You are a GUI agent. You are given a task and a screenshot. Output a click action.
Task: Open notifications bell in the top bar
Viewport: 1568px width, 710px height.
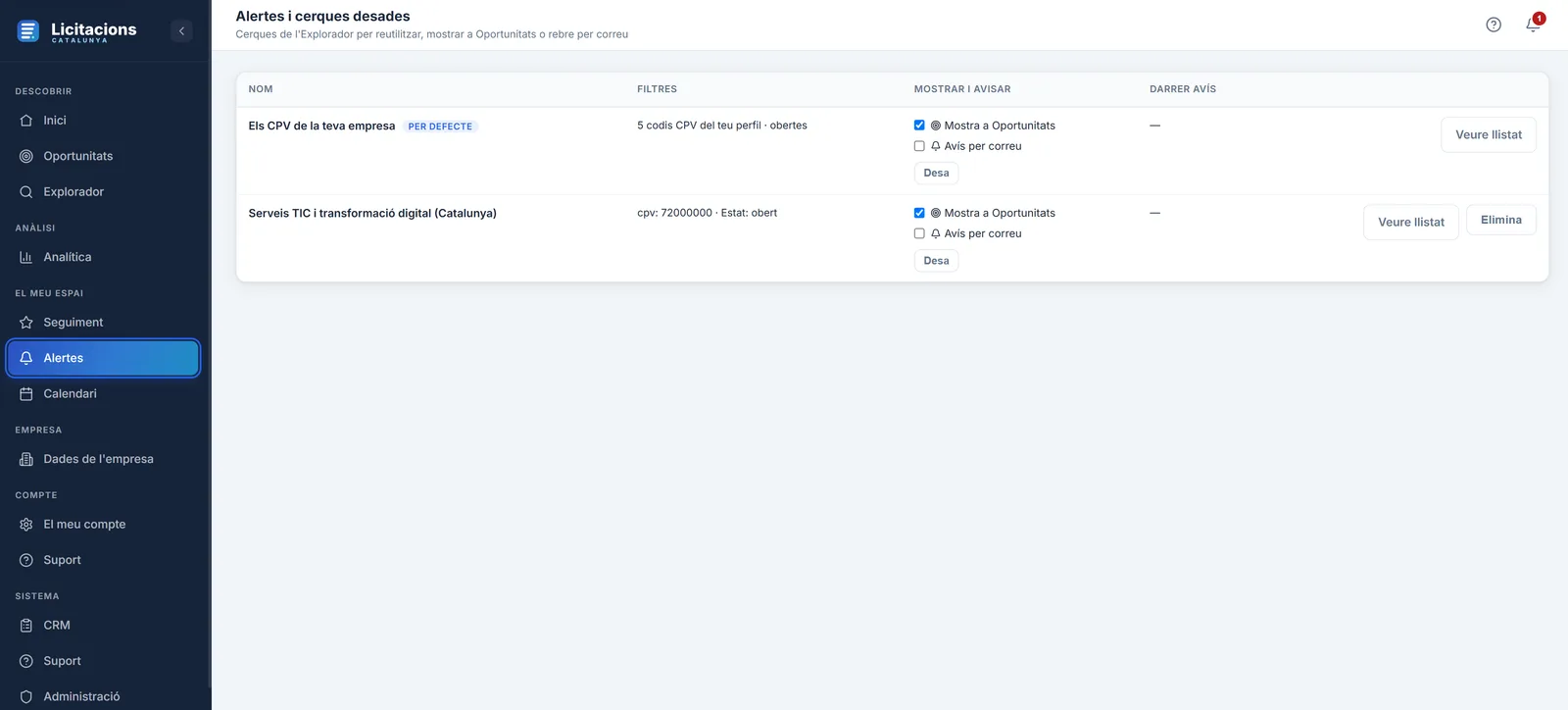tap(1533, 25)
